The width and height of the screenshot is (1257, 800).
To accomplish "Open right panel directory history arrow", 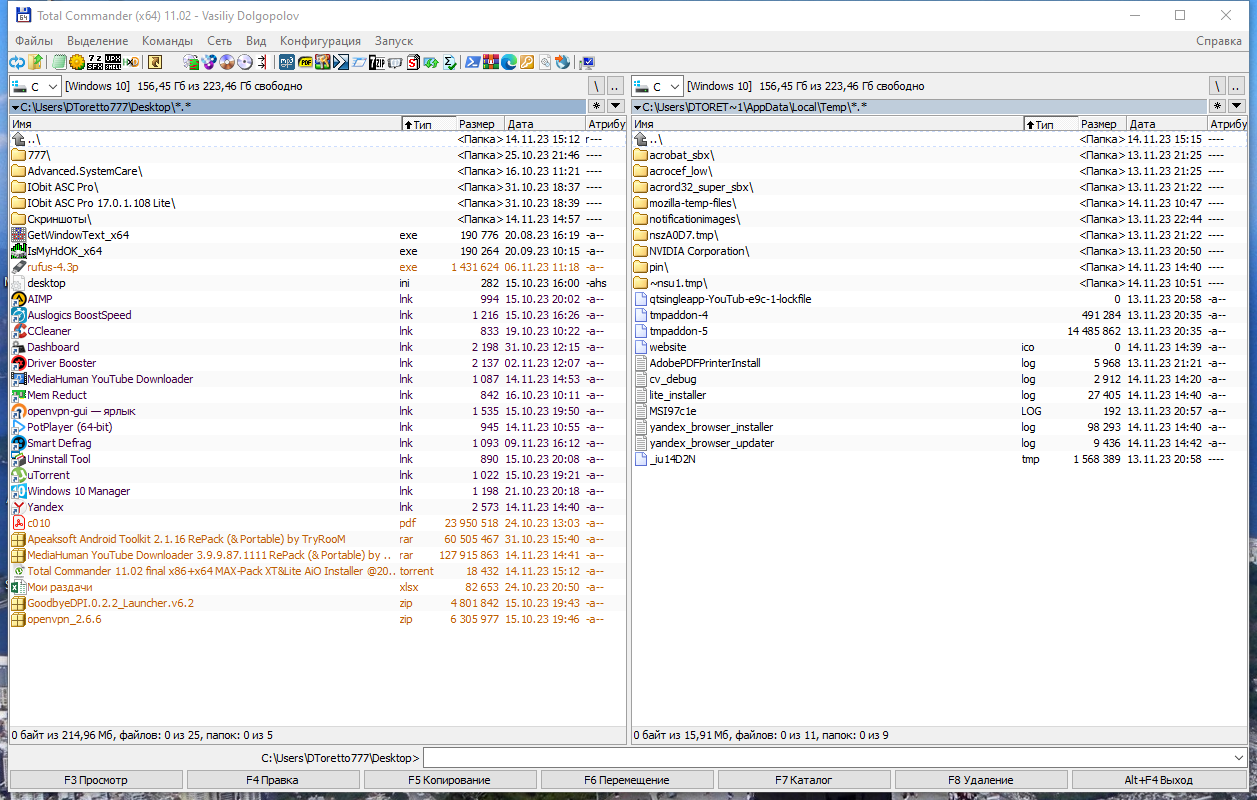I will pyautogui.click(x=1237, y=106).
